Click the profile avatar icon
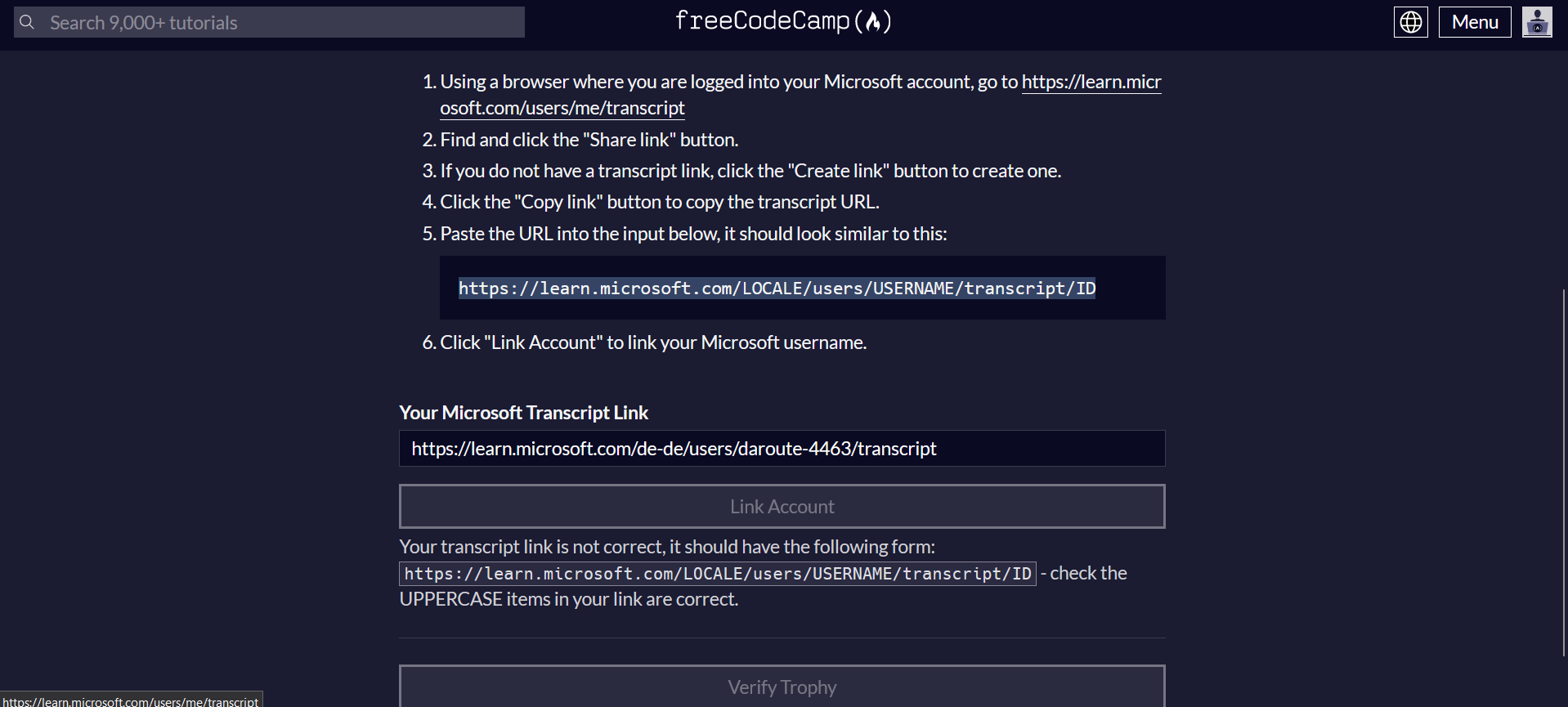The height and width of the screenshot is (707, 1568). tap(1537, 22)
